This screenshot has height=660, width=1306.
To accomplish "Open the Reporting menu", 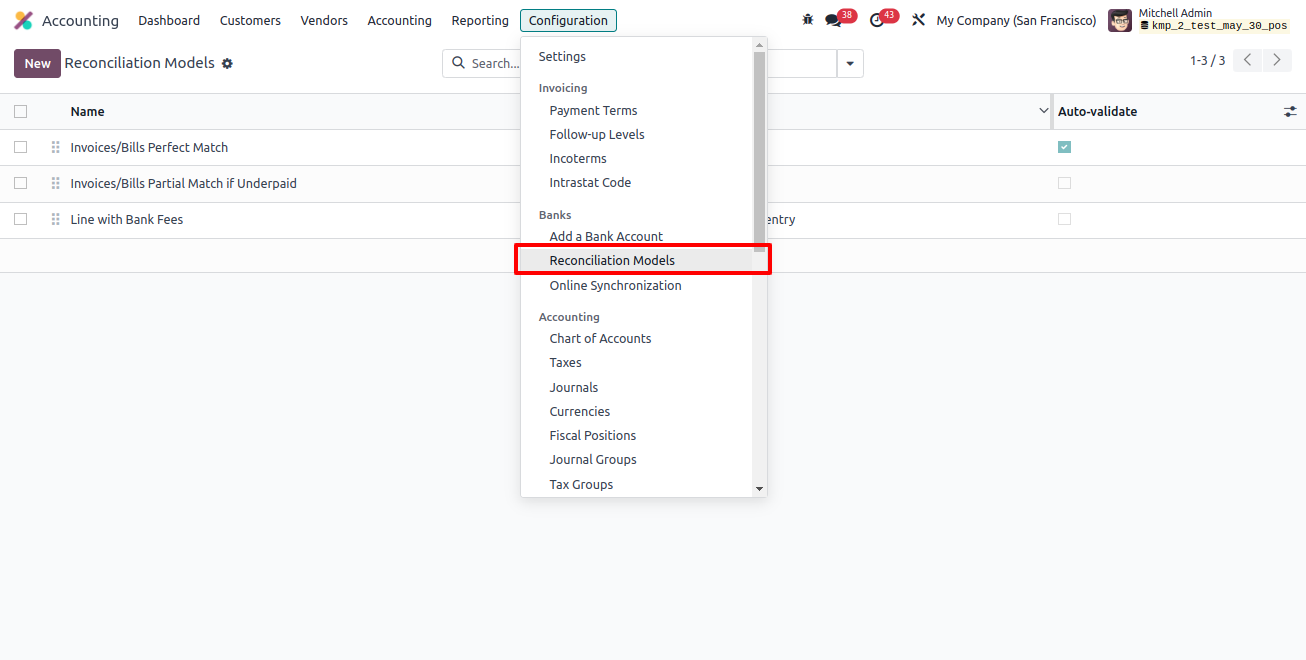I will [480, 20].
